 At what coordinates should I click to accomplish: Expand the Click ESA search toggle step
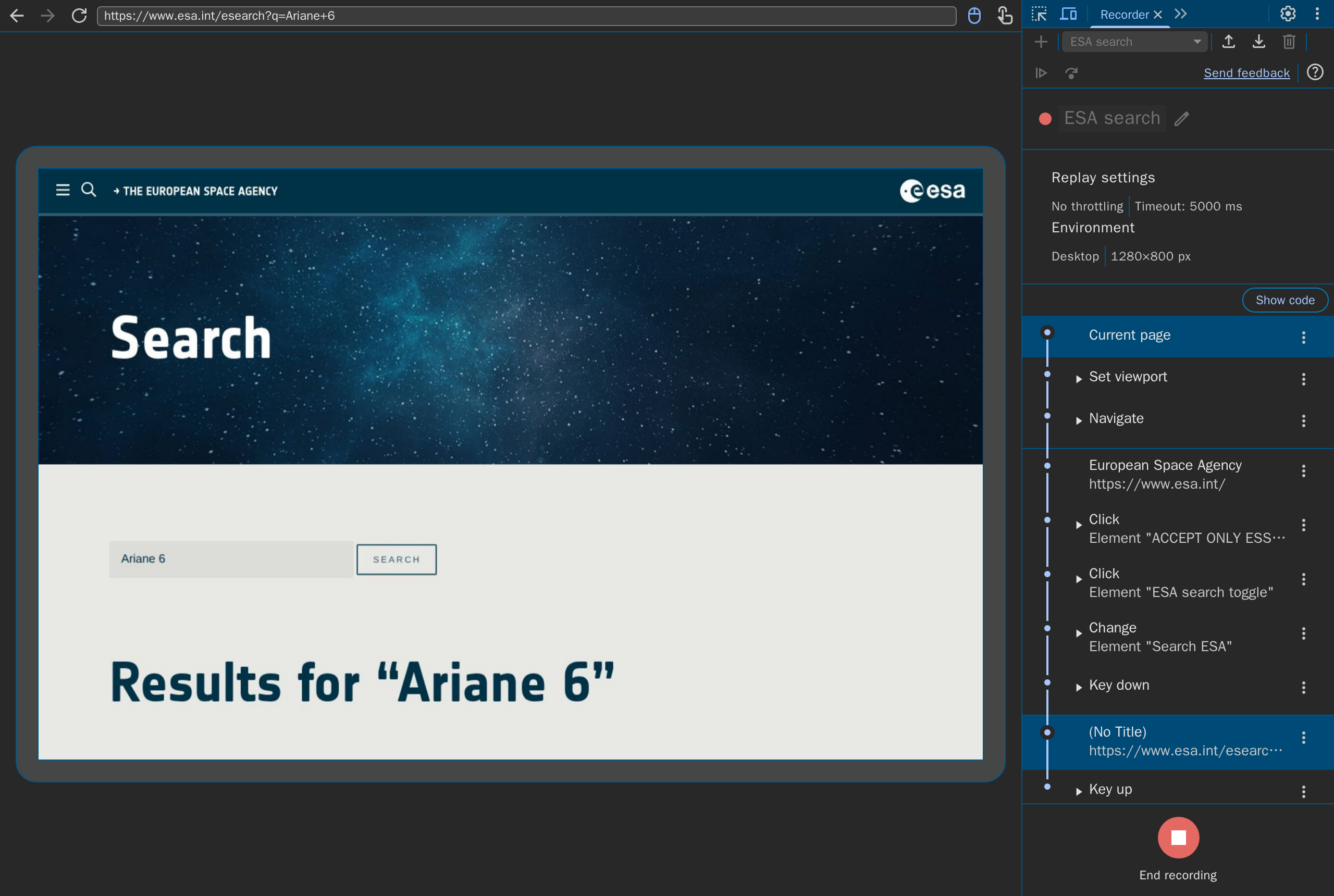coord(1079,579)
